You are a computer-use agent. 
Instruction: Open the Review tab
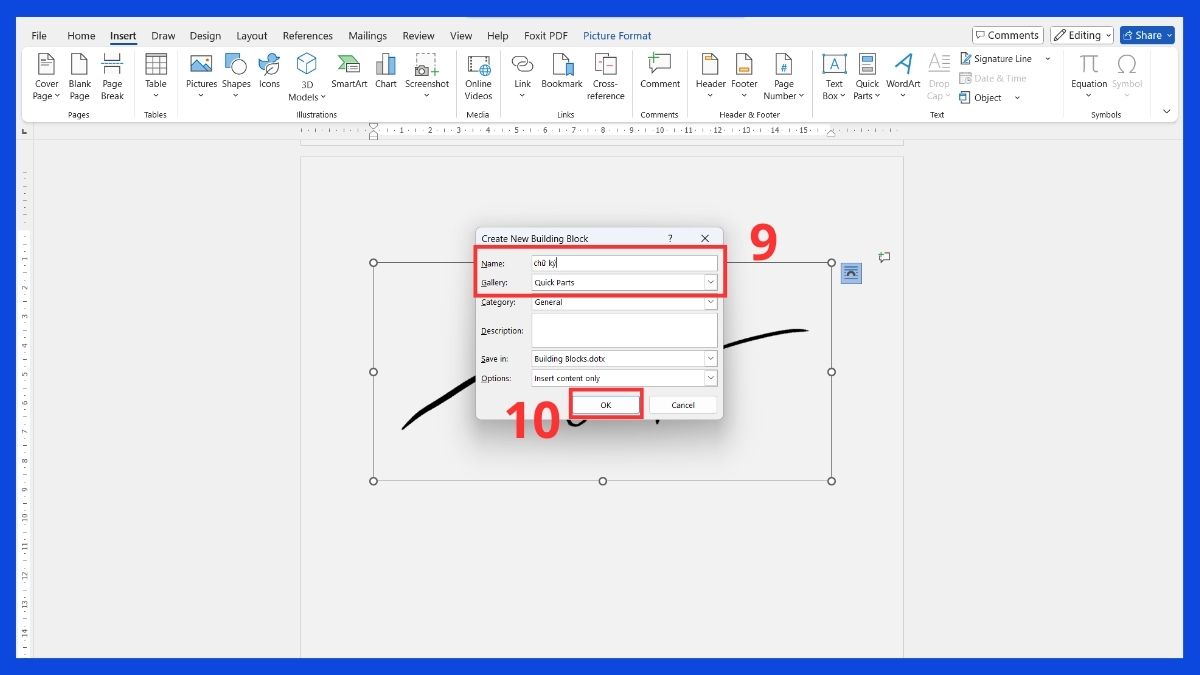point(419,36)
